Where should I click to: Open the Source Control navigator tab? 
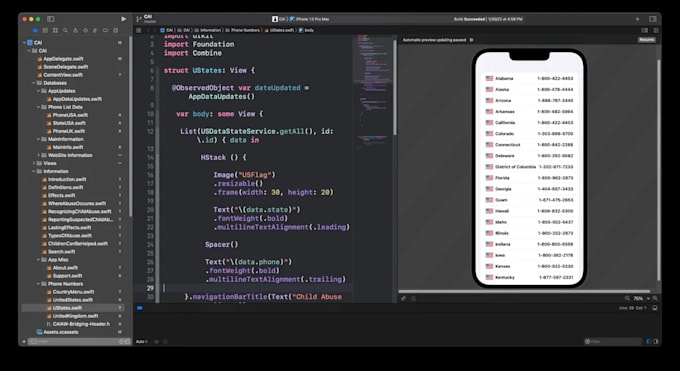tap(45, 30)
